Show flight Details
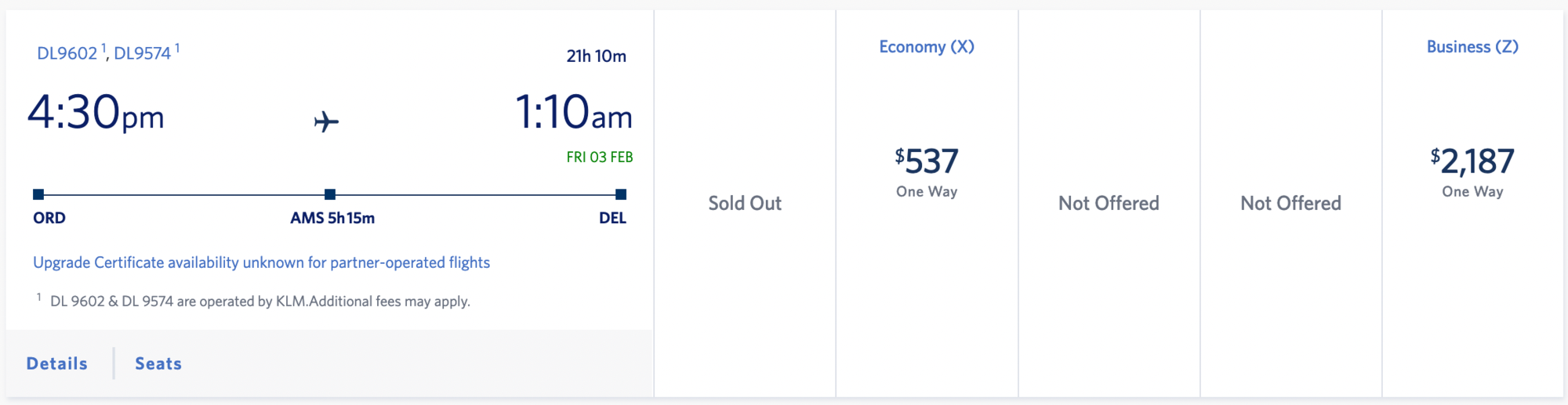Image resolution: width=1568 pixels, height=405 pixels. (57, 363)
